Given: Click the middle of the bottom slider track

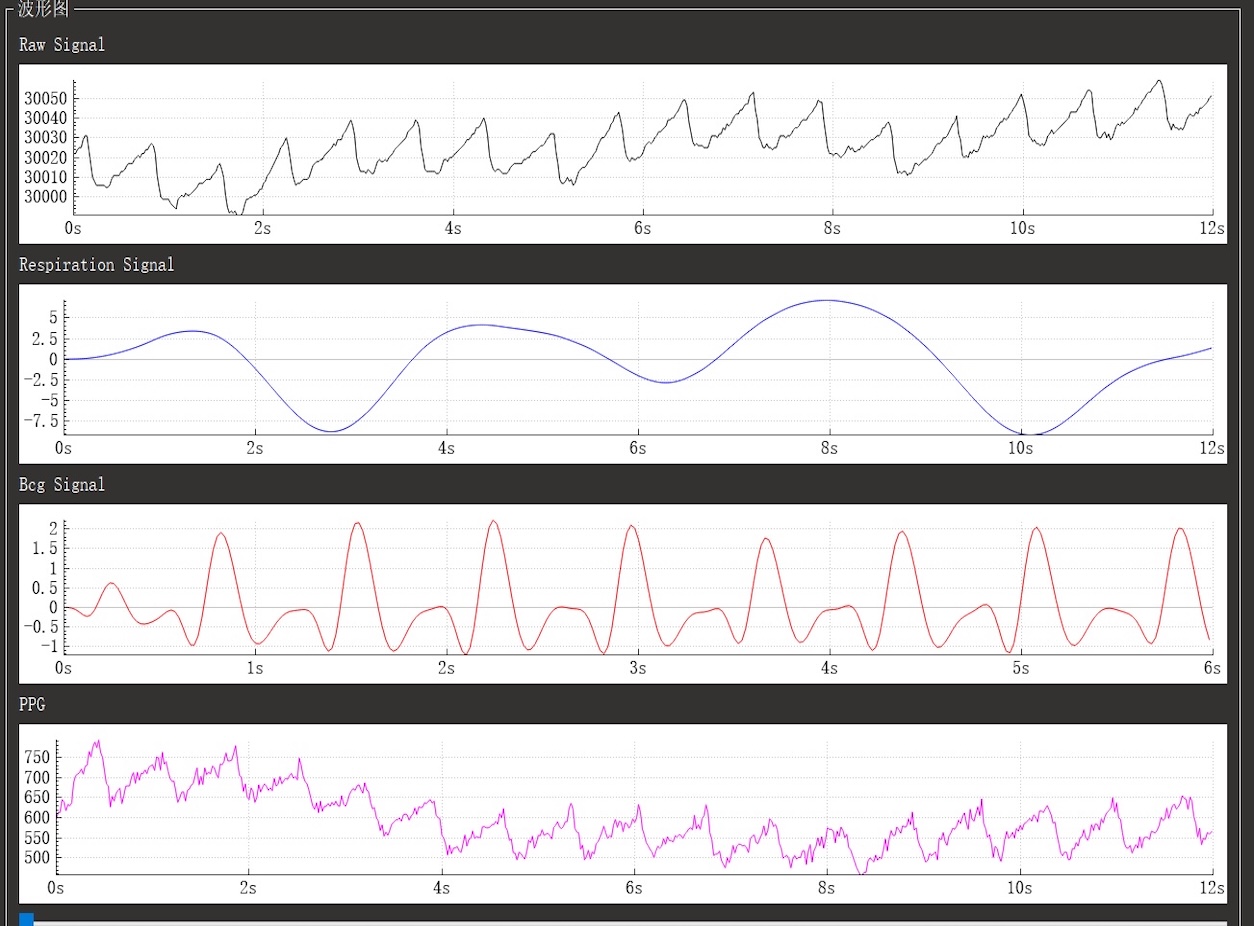Looking at the screenshot, I should click(627, 921).
